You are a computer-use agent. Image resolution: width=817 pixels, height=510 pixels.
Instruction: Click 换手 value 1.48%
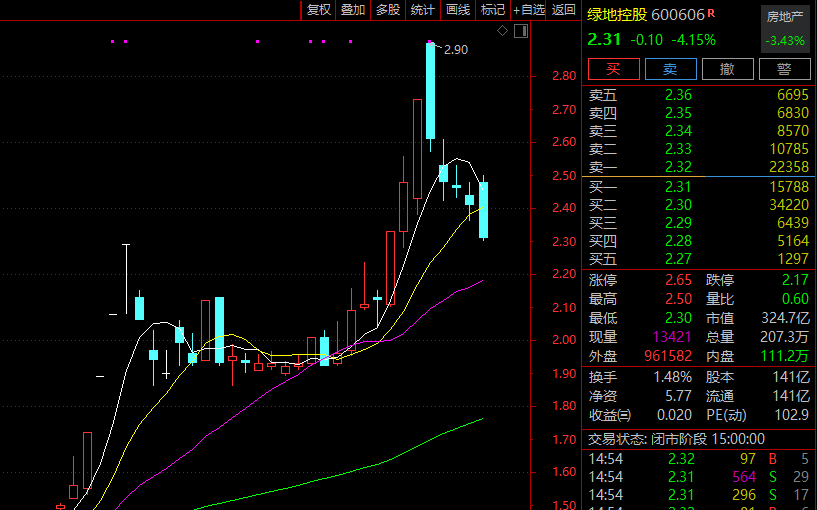pyautogui.click(x=673, y=377)
